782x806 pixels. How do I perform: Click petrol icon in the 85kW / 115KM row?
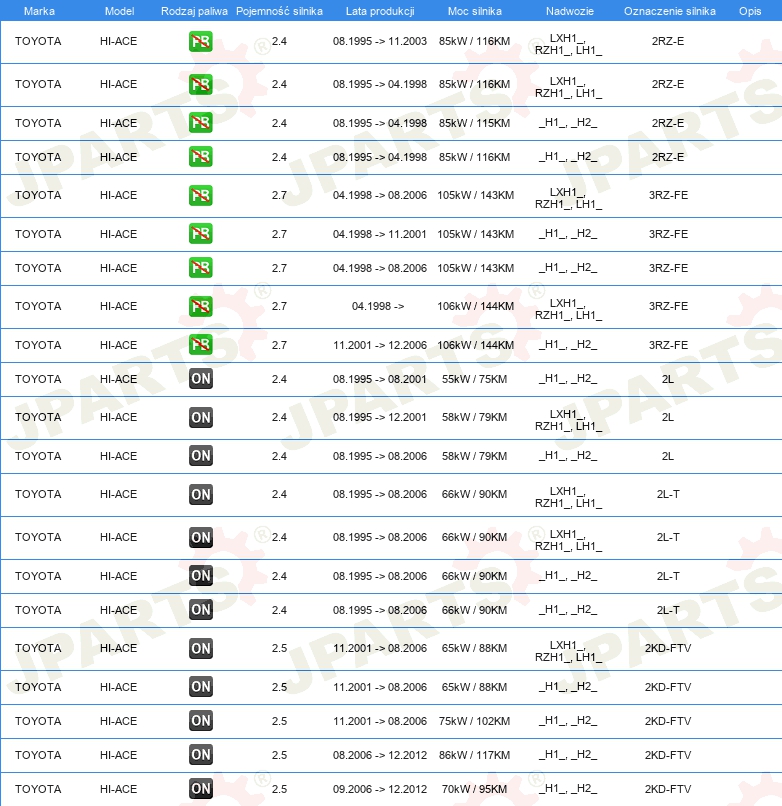(200, 123)
